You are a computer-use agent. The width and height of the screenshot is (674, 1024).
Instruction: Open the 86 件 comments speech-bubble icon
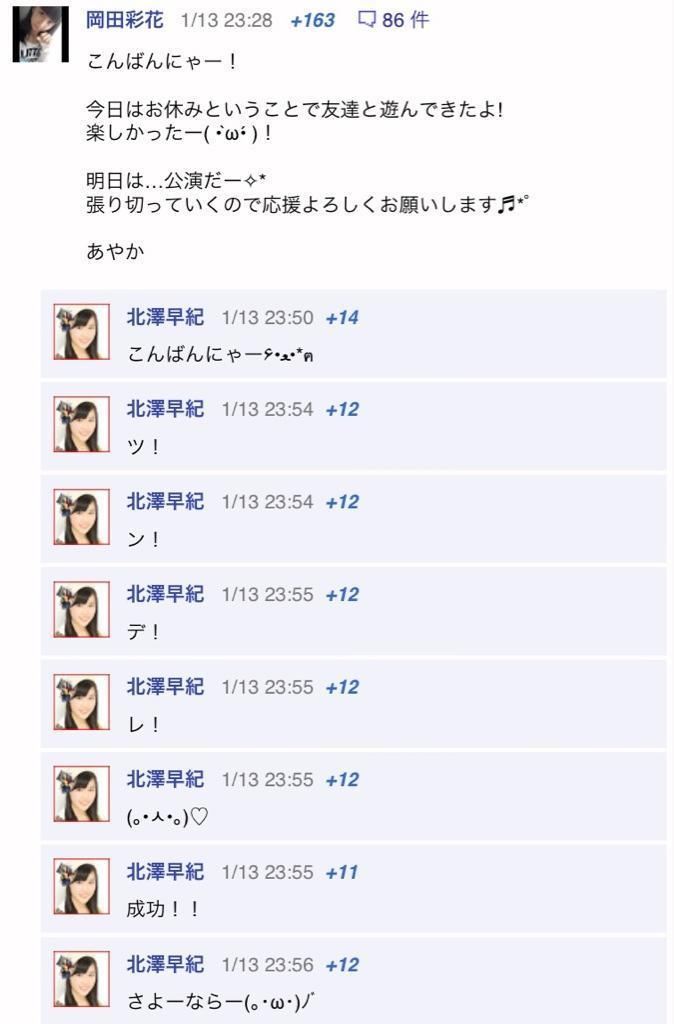pyautogui.click(x=367, y=20)
